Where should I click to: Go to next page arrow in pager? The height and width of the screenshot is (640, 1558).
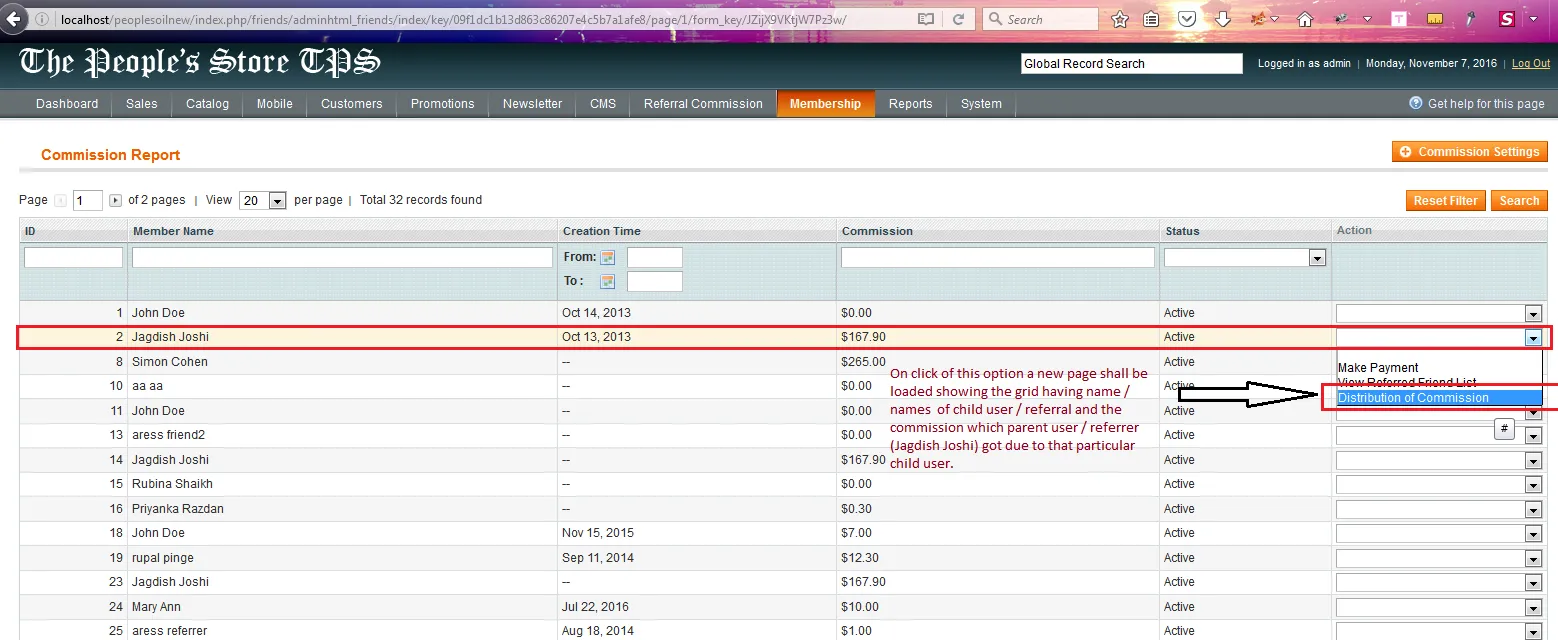[116, 201]
